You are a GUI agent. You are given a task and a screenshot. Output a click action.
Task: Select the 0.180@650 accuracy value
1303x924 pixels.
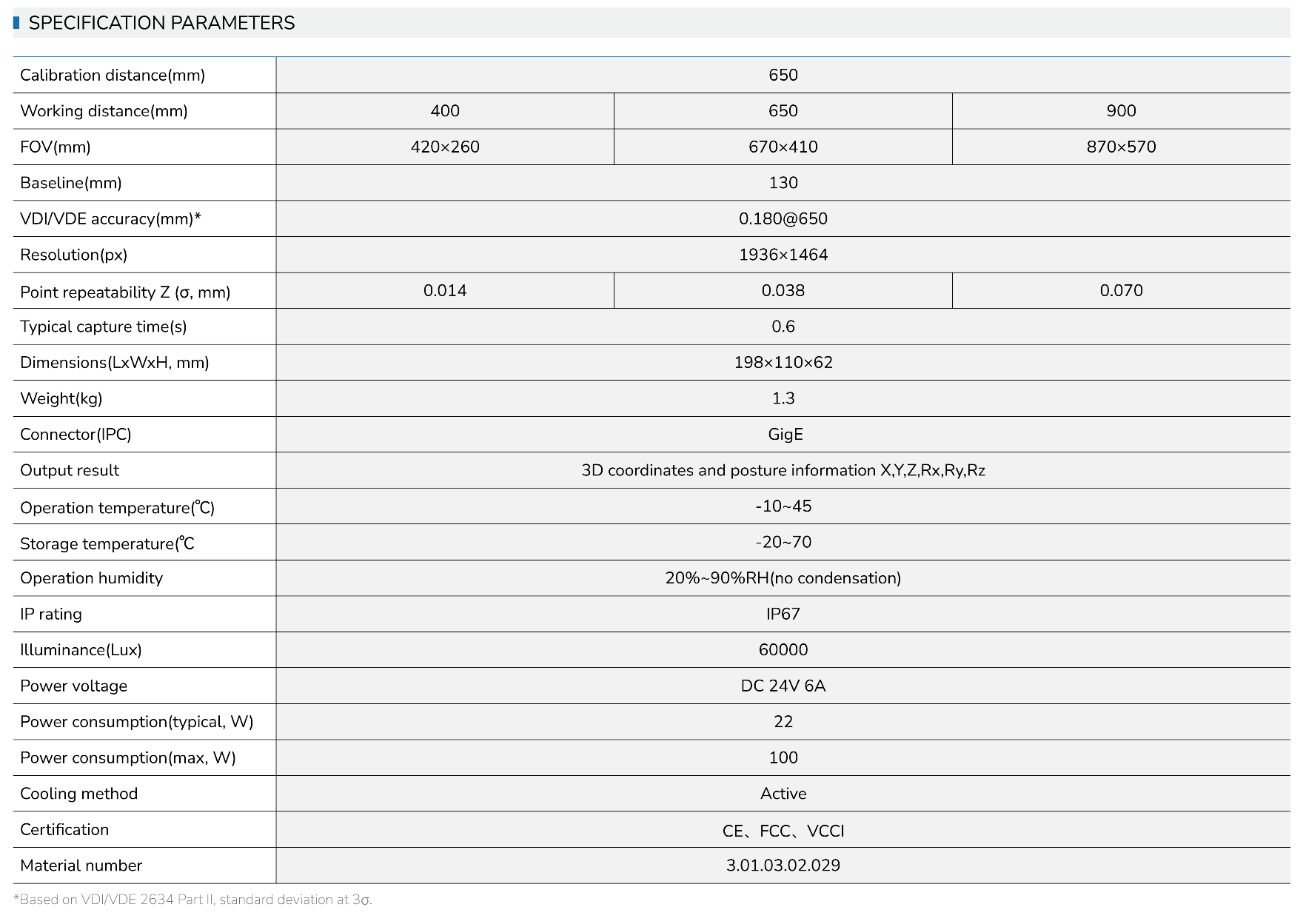[x=783, y=218]
